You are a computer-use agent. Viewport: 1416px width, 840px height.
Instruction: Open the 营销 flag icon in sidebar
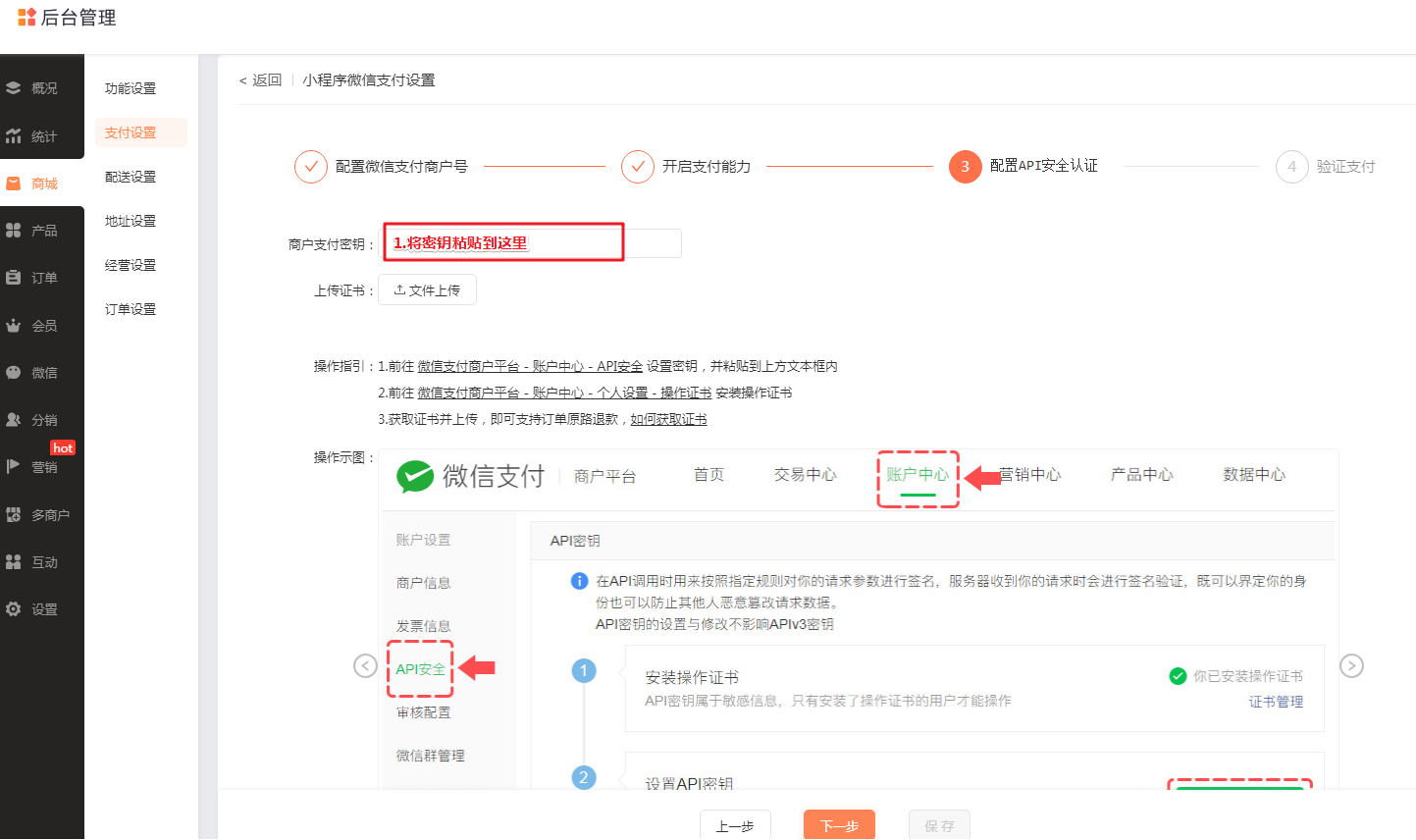[14, 467]
